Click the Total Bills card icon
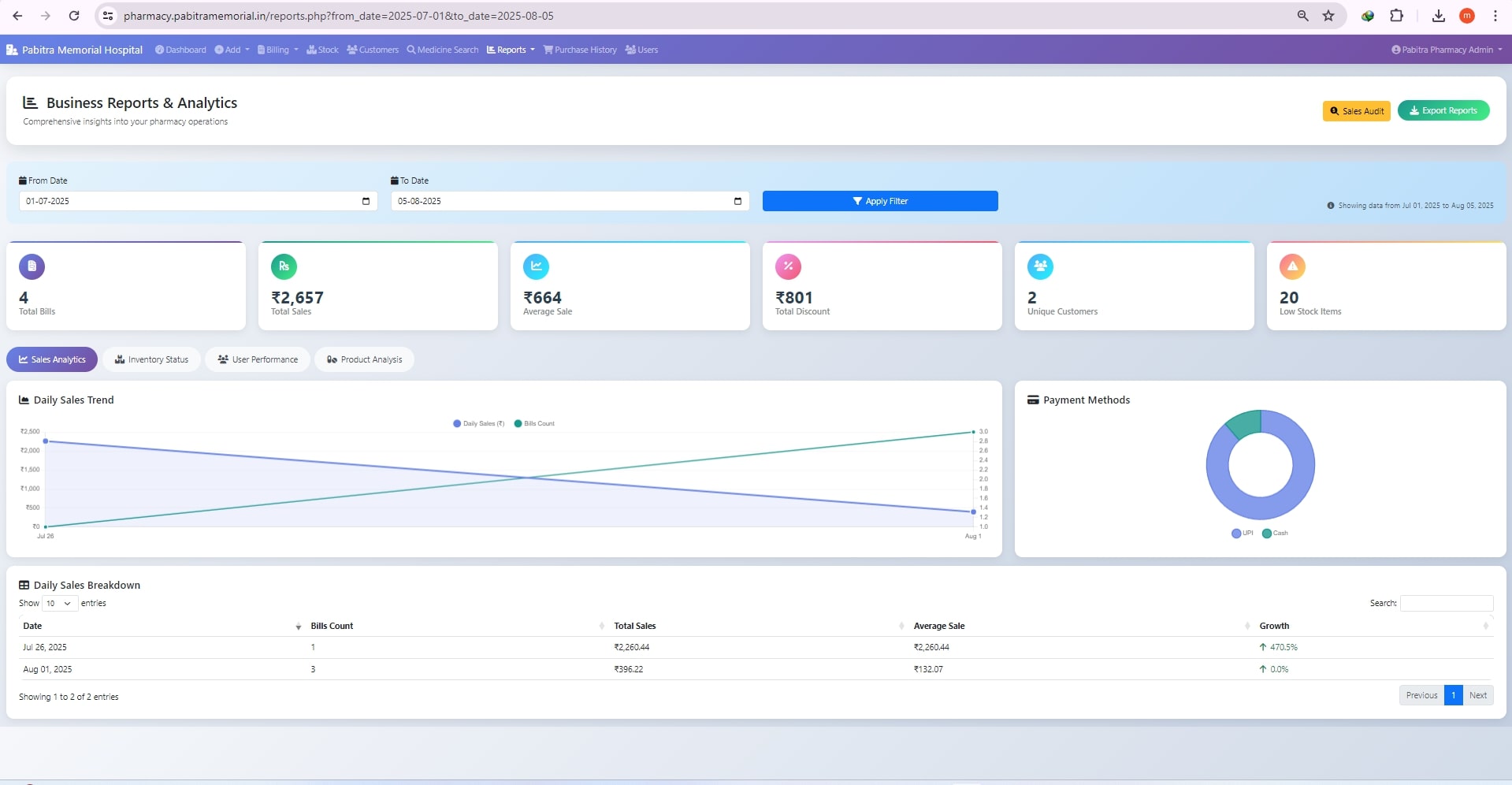The height and width of the screenshot is (785, 1512). click(32, 266)
